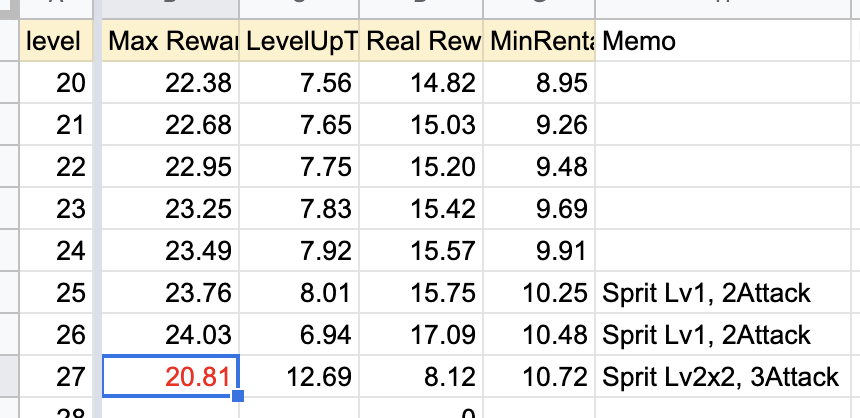Click memo cell Sprit Lv2x2, 3Attack
This screenshot has height=418, width=860.
tap(722, 376)
